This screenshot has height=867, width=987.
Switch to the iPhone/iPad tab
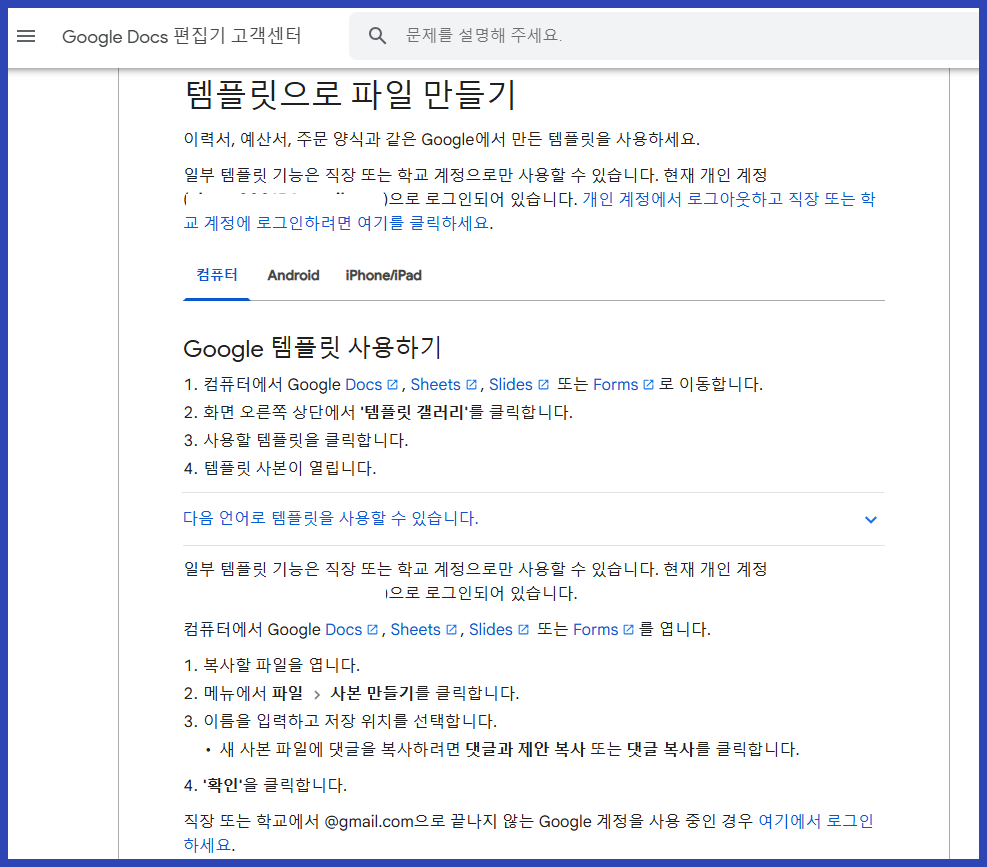click(383, 275)
